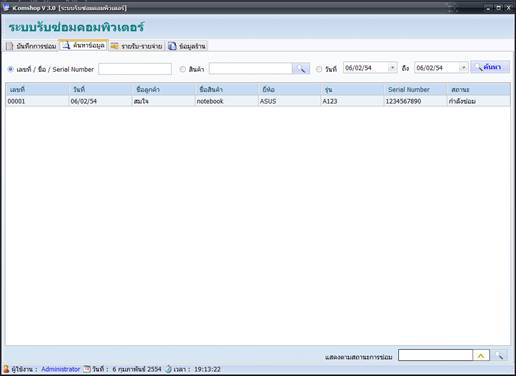Open the repair record tab (บันทึกการซ่อม)

point(31,46)
